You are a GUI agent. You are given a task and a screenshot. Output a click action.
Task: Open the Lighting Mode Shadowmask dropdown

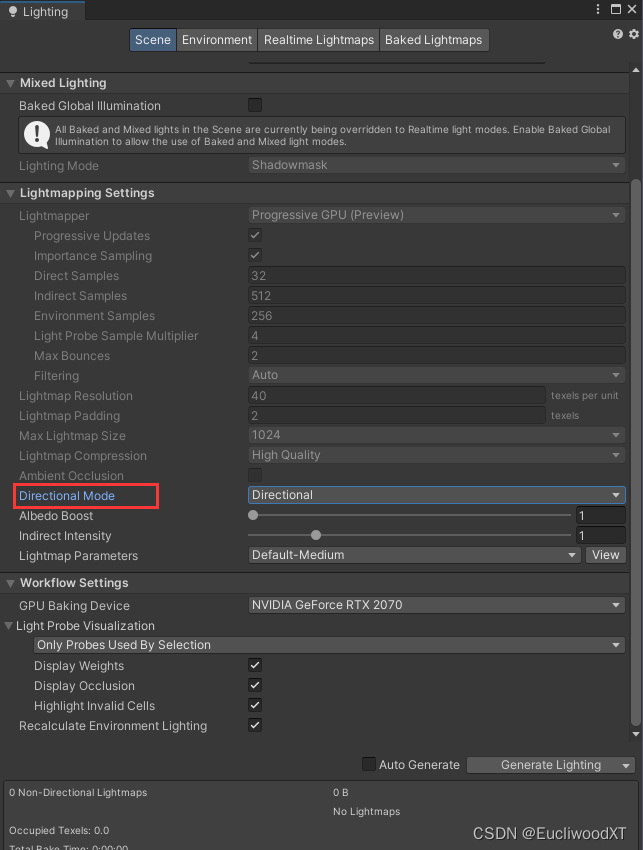[x=436, y=165]
